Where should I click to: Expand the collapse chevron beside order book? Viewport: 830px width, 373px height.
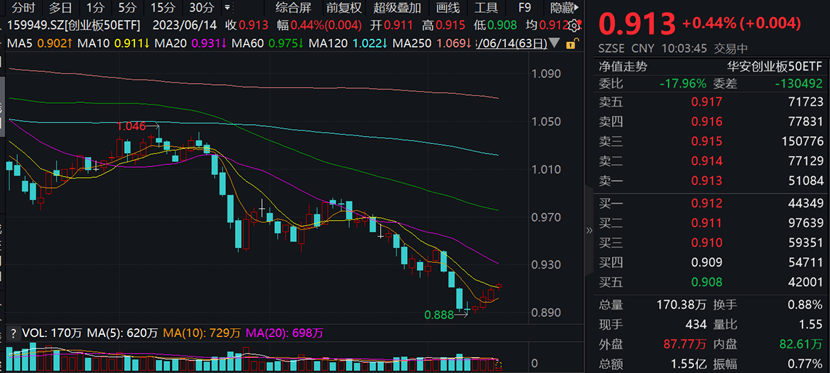tap(590, 230)
